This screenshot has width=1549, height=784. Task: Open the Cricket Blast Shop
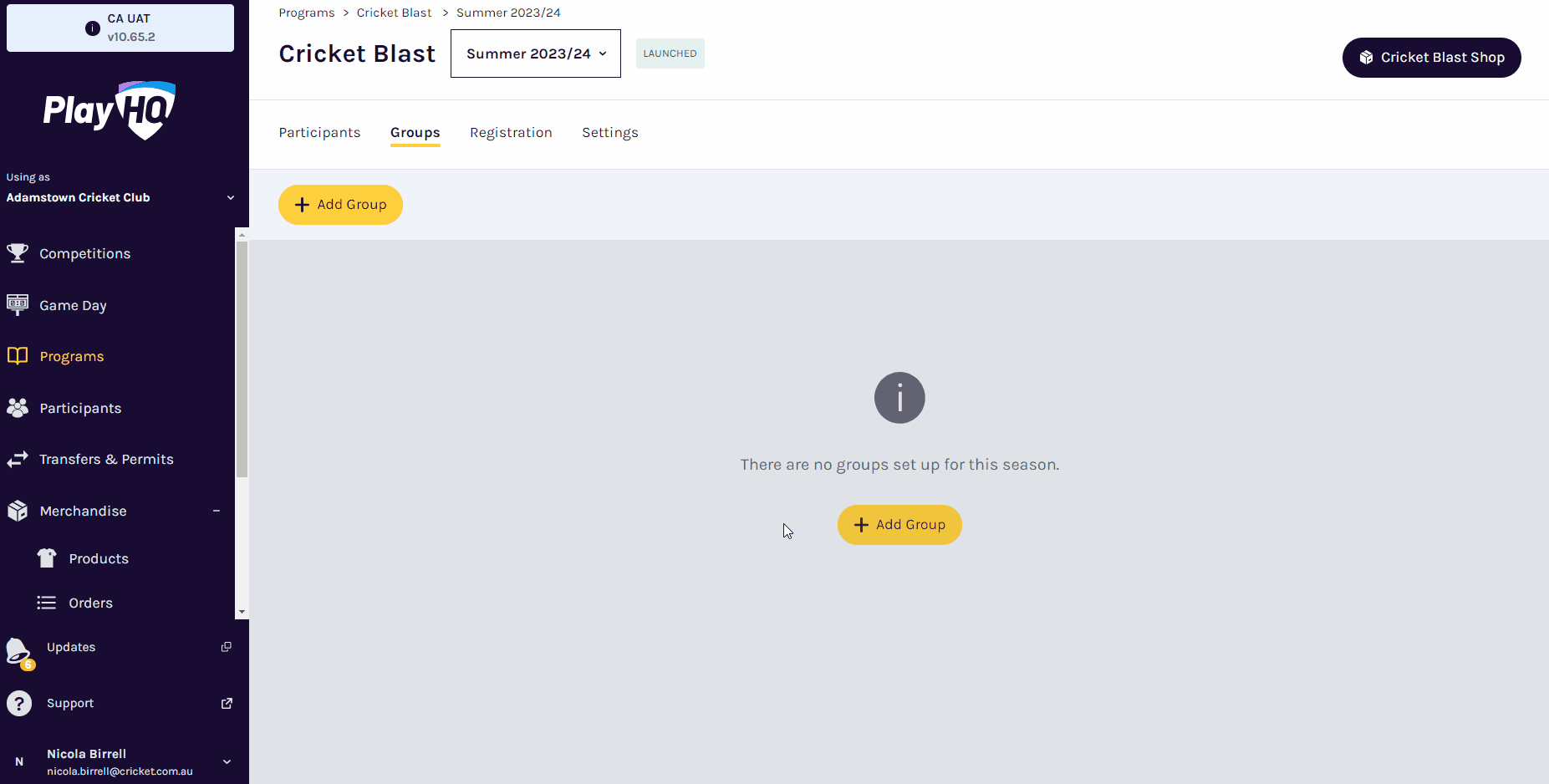tap(1432, 58)
